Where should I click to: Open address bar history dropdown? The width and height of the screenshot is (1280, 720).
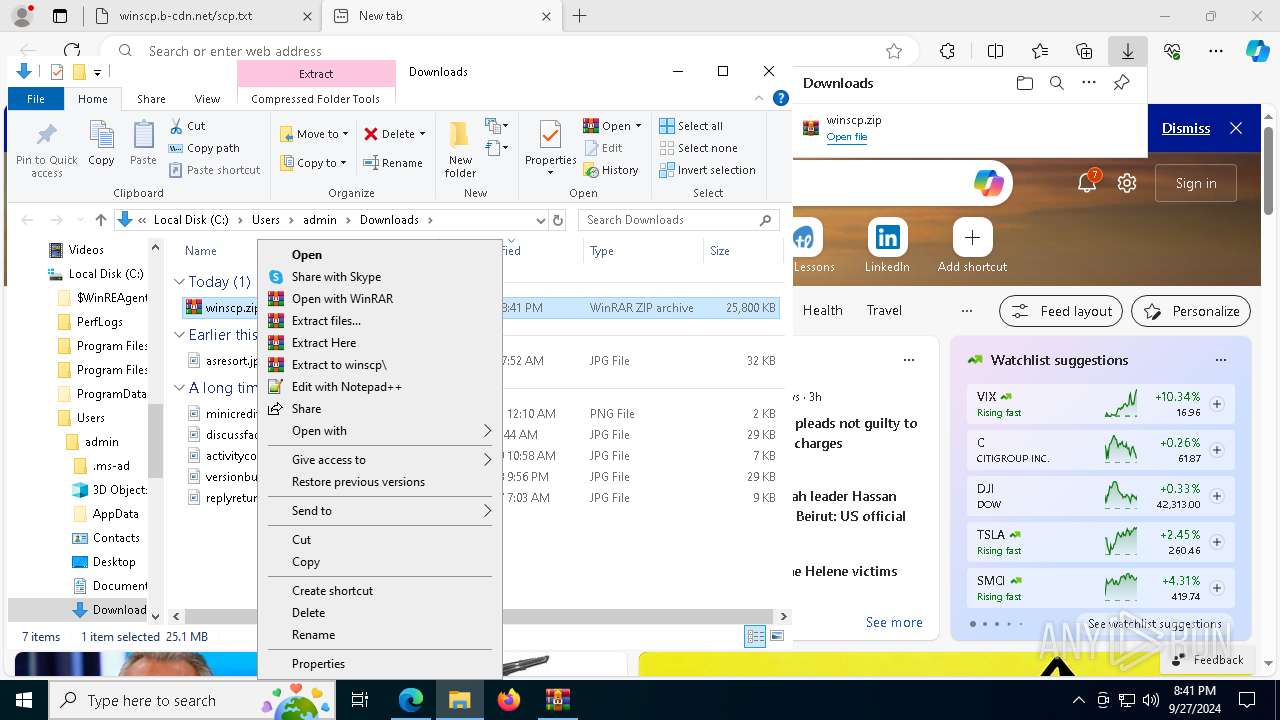(x=541, y=220)
